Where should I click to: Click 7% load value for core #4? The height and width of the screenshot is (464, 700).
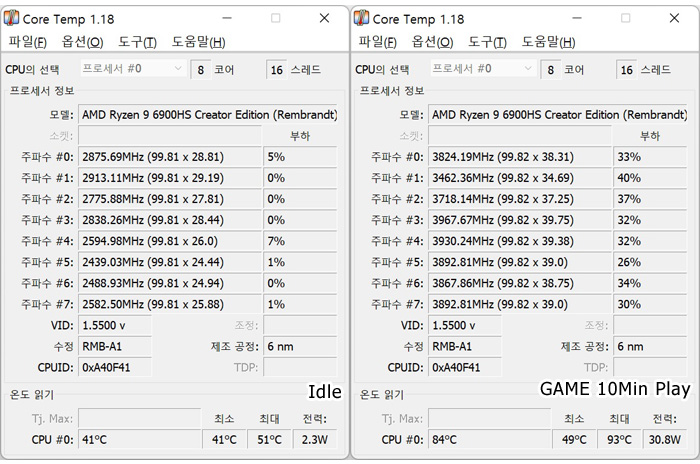pos(300,241)
